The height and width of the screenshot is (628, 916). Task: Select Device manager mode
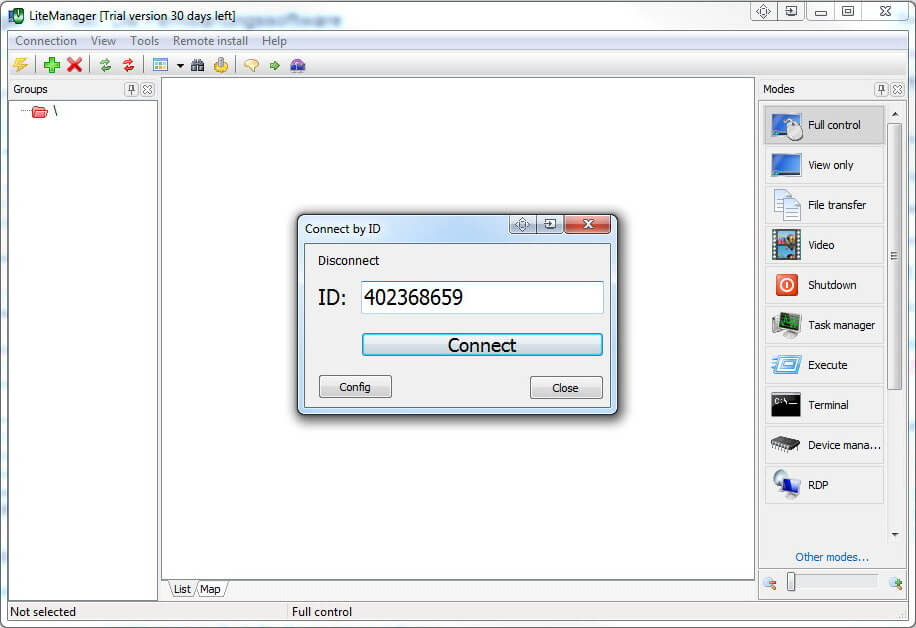click(x=824, y=445)
